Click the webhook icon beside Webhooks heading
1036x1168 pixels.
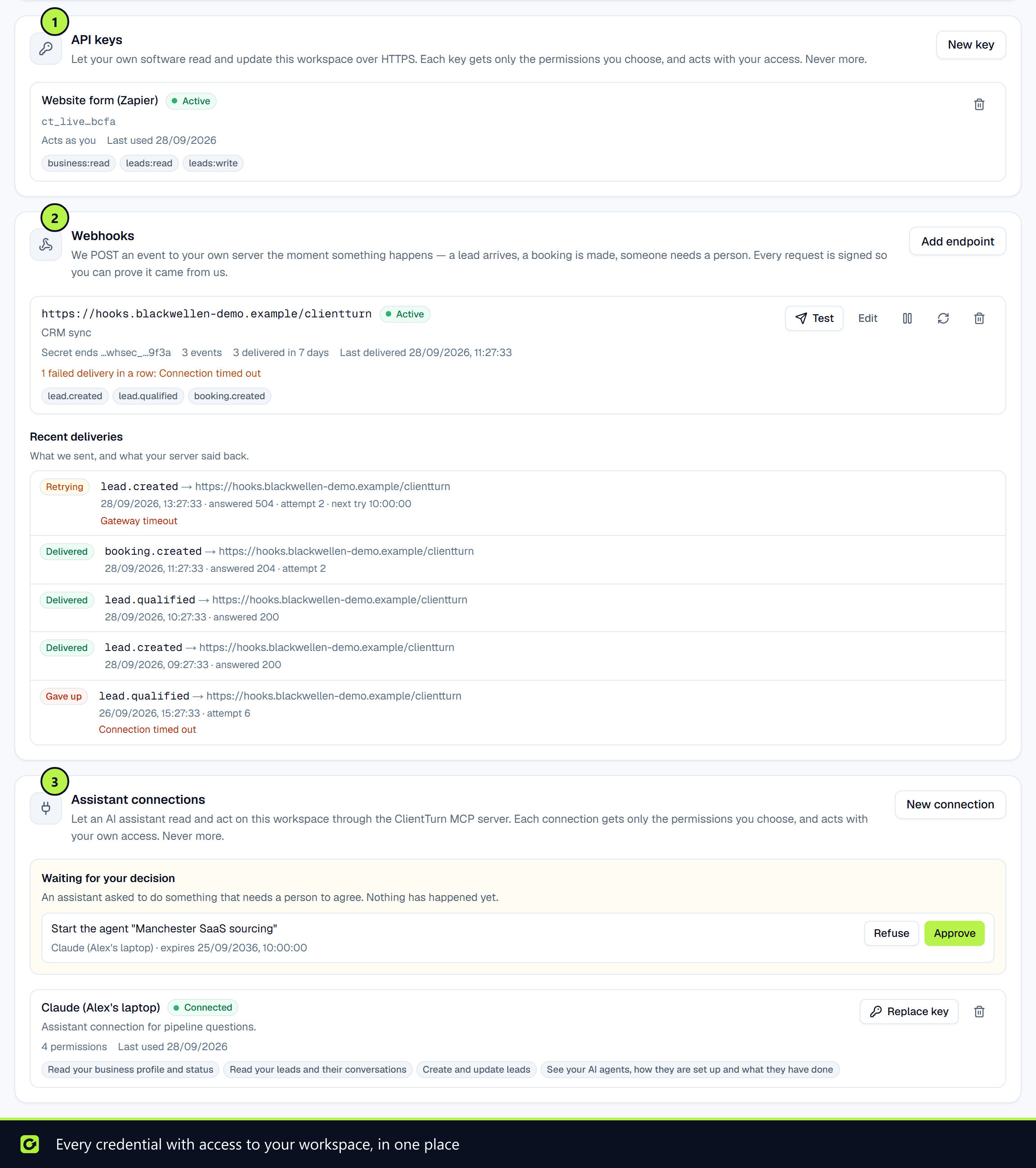coord(46,245)
